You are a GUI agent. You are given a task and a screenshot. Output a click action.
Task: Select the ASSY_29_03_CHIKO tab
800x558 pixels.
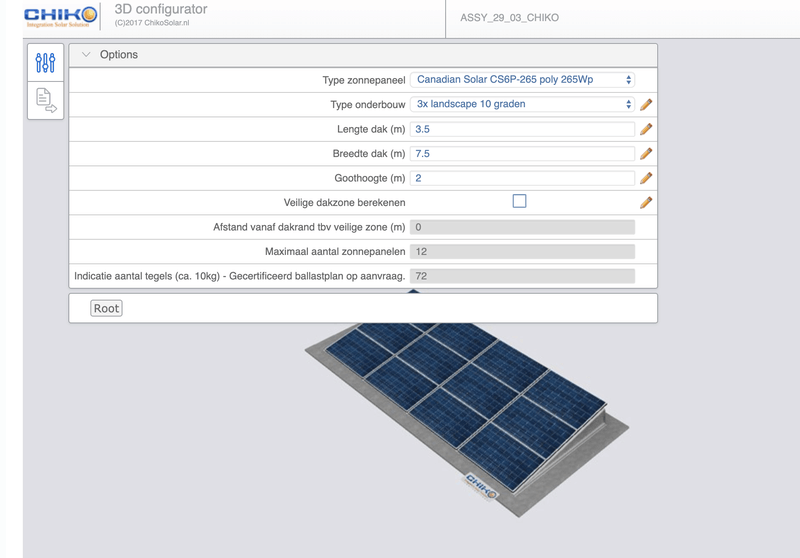[509, 18]
